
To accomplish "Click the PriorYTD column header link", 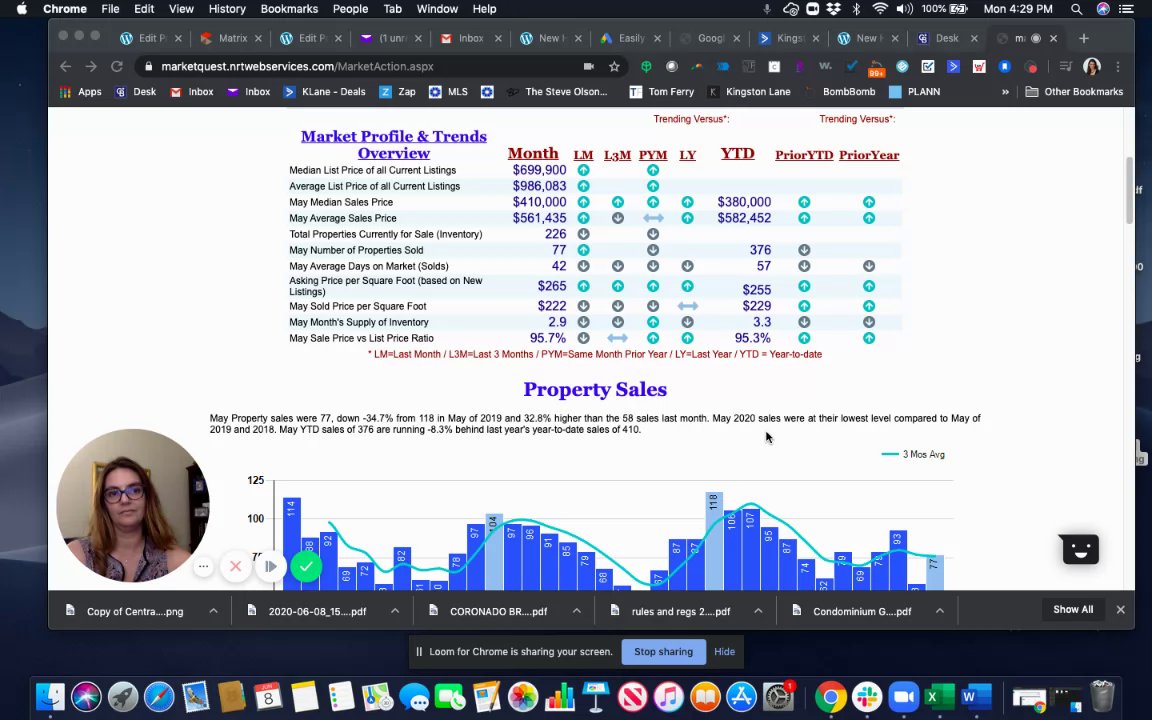I will tap(804, 155).
